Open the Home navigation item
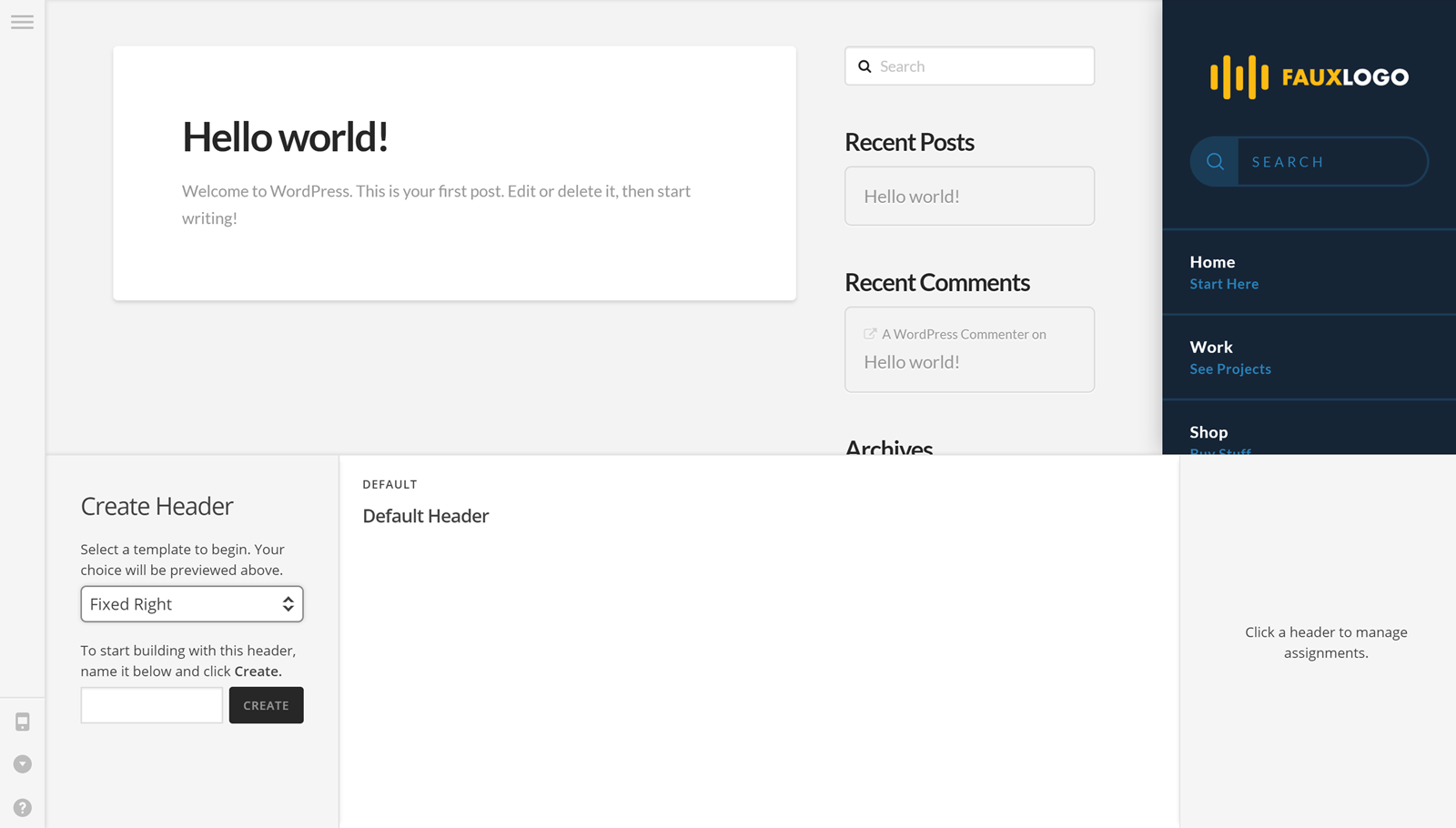1456x828 pixels. (x=1212, y=262)
